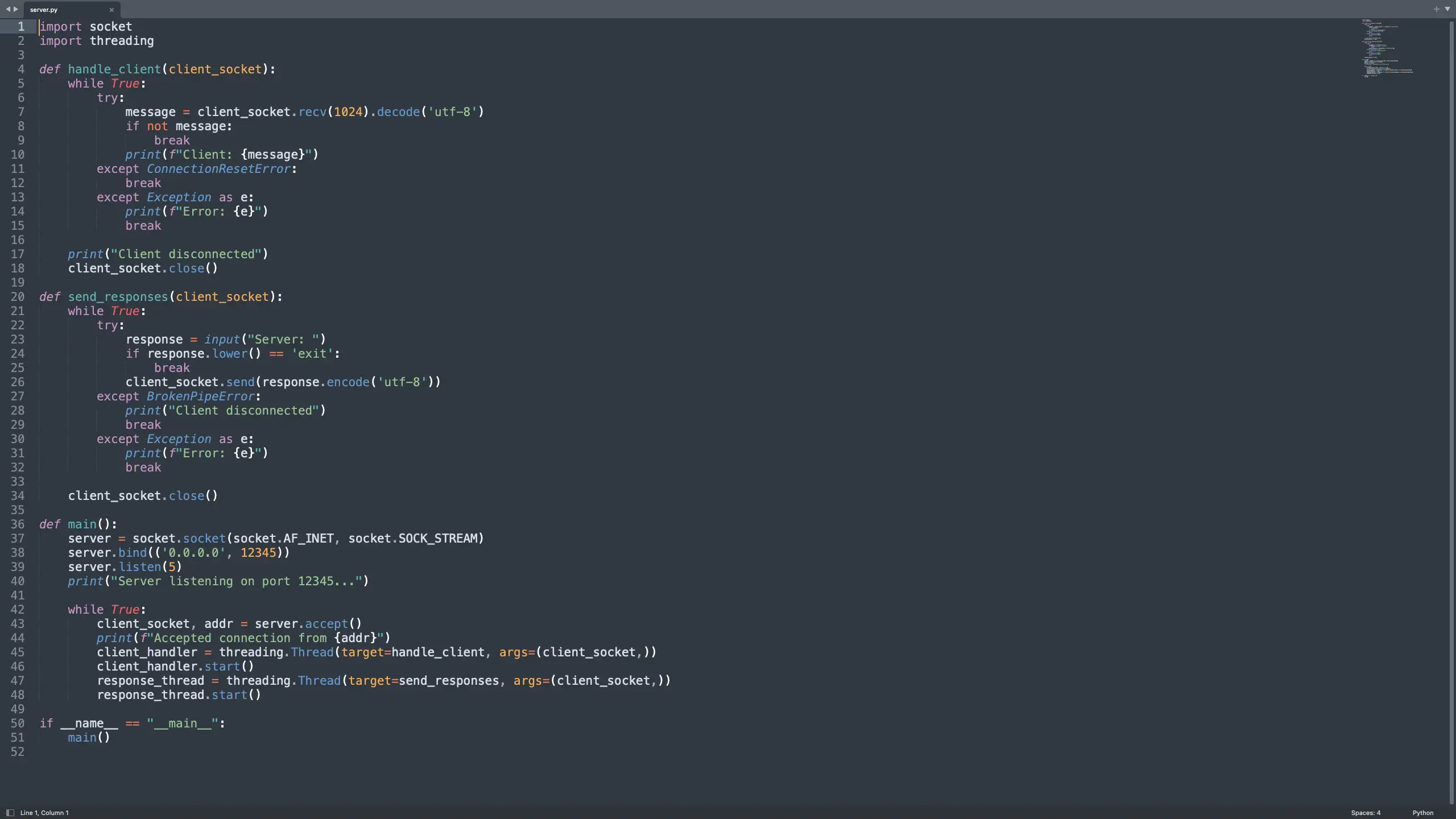
Task: Click 'ConnectionResetError' on line 11
Action: tap(218, 169)
